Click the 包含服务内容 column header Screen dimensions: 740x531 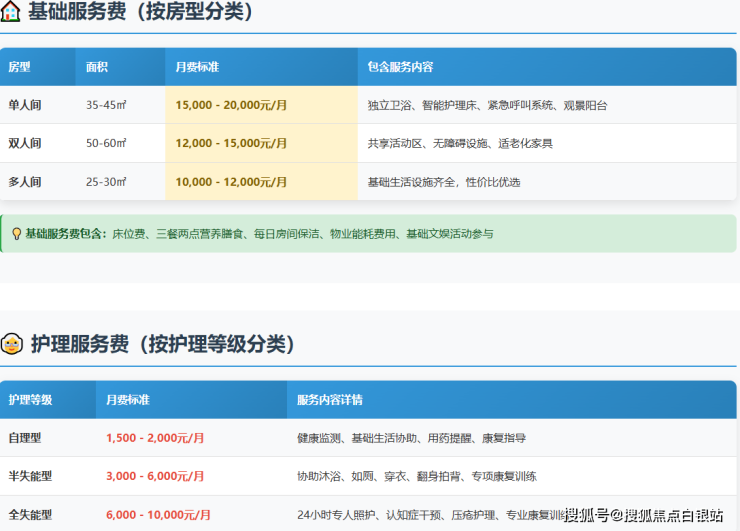click(x=400, y=67)
